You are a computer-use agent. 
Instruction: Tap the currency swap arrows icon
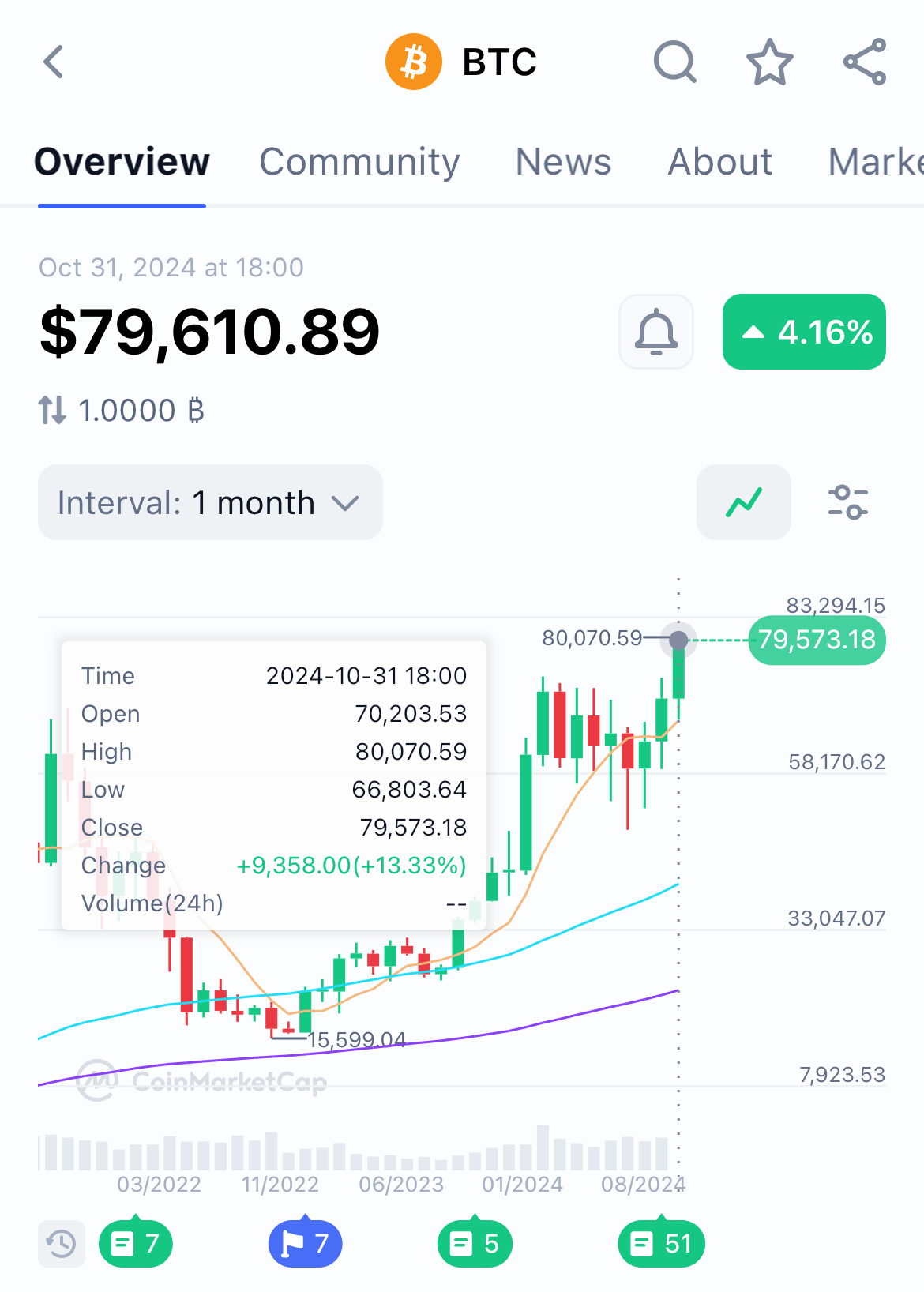pos(52,411)
